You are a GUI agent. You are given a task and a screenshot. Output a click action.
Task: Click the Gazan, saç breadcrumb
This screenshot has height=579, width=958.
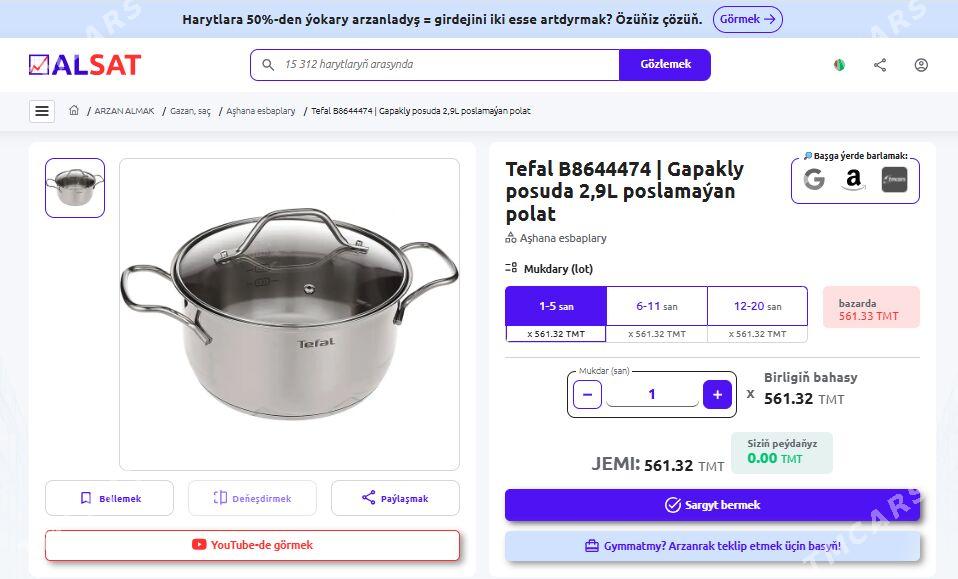pos(190,111)
